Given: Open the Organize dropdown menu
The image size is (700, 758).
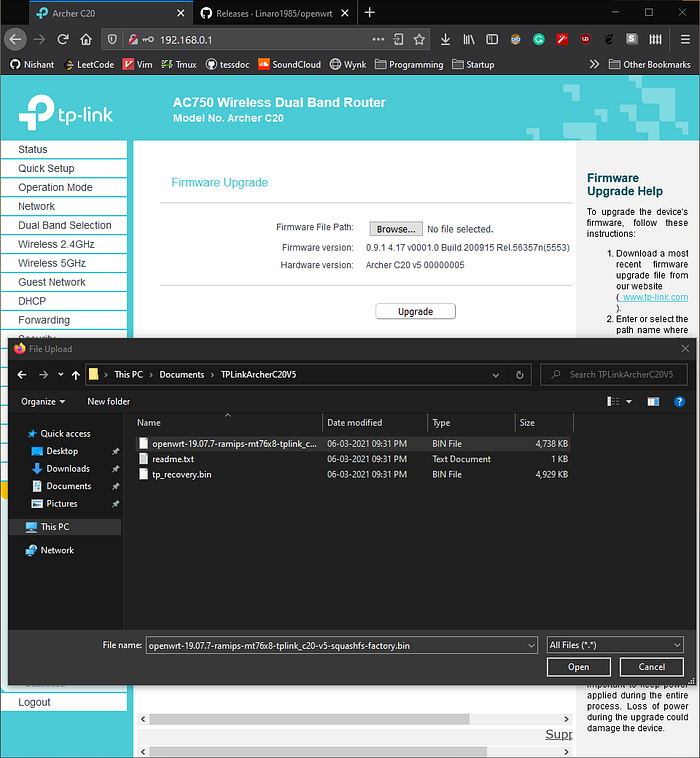Looking at the screenshot, I should [43, 402].
